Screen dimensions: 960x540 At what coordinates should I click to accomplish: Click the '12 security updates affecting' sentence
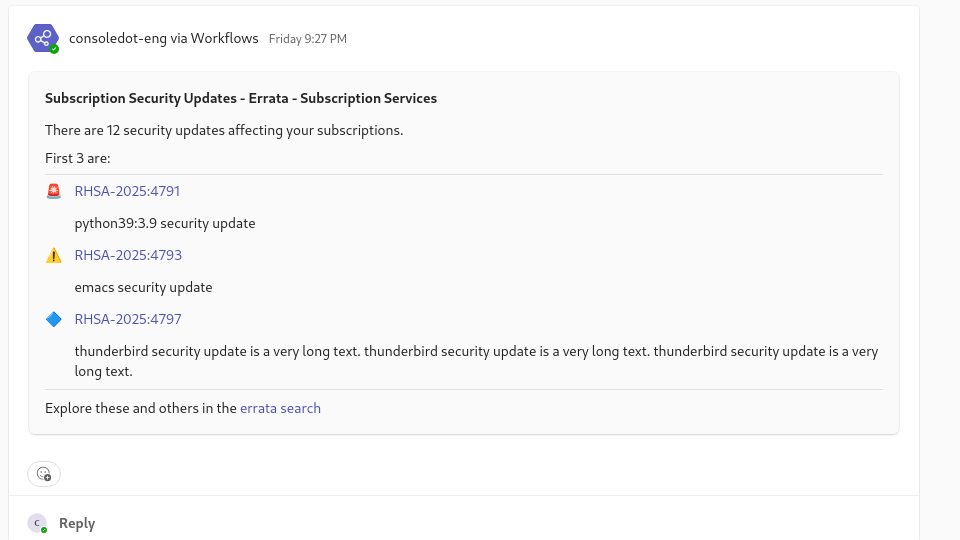coord(224,130)
